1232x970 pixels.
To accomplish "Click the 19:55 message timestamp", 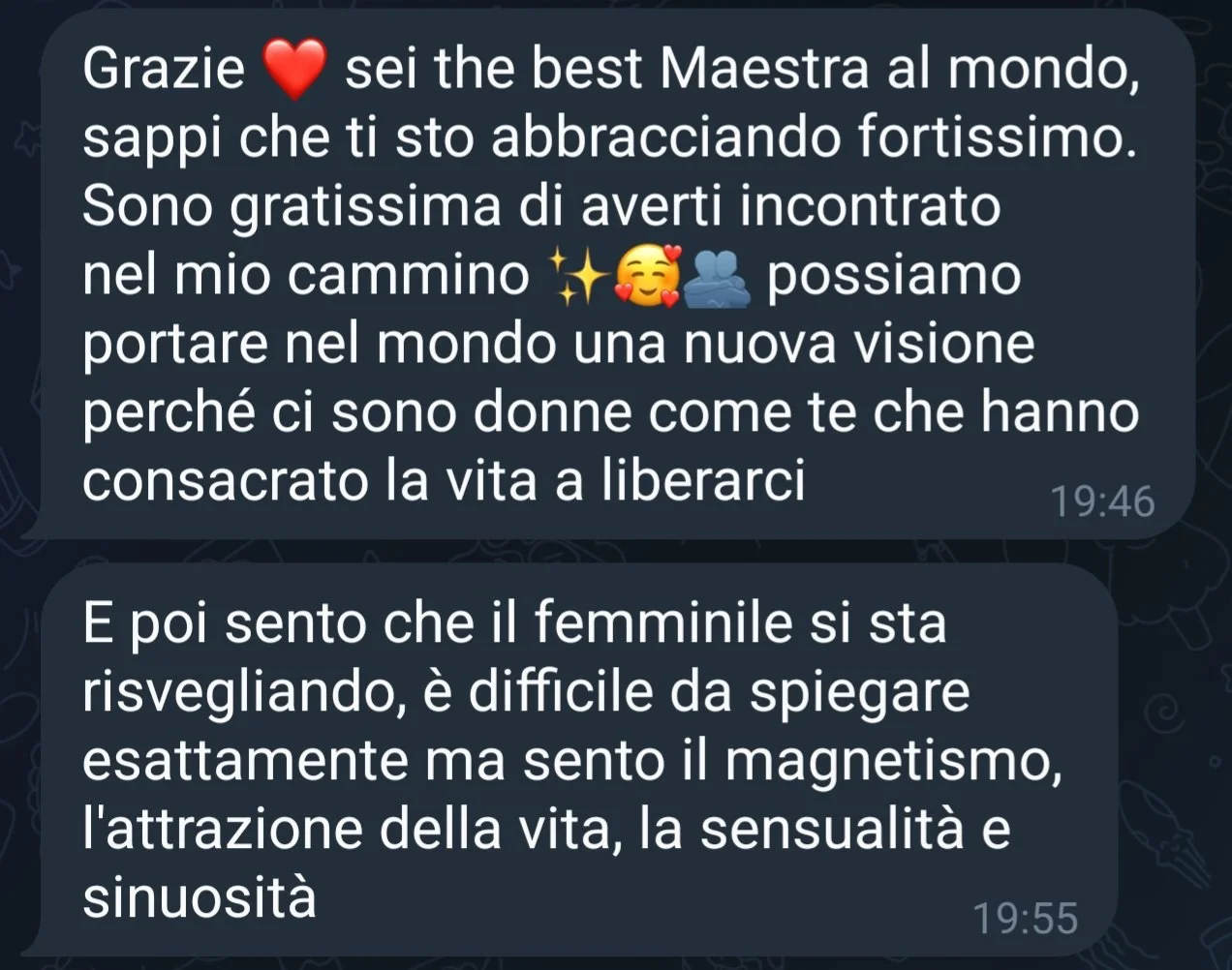I will click(1025, 918).
